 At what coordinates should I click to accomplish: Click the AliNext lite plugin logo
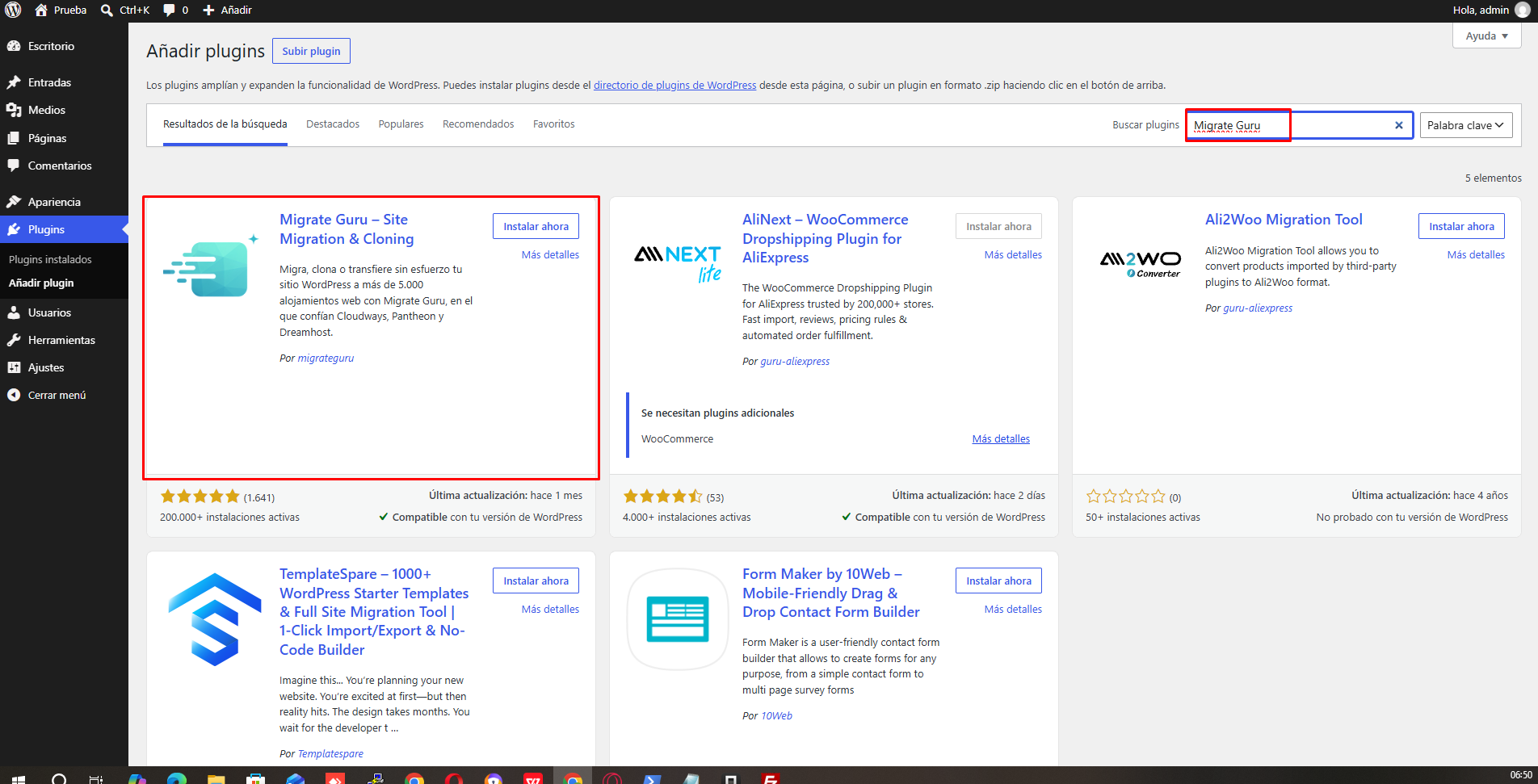click(x=678, y=265)
